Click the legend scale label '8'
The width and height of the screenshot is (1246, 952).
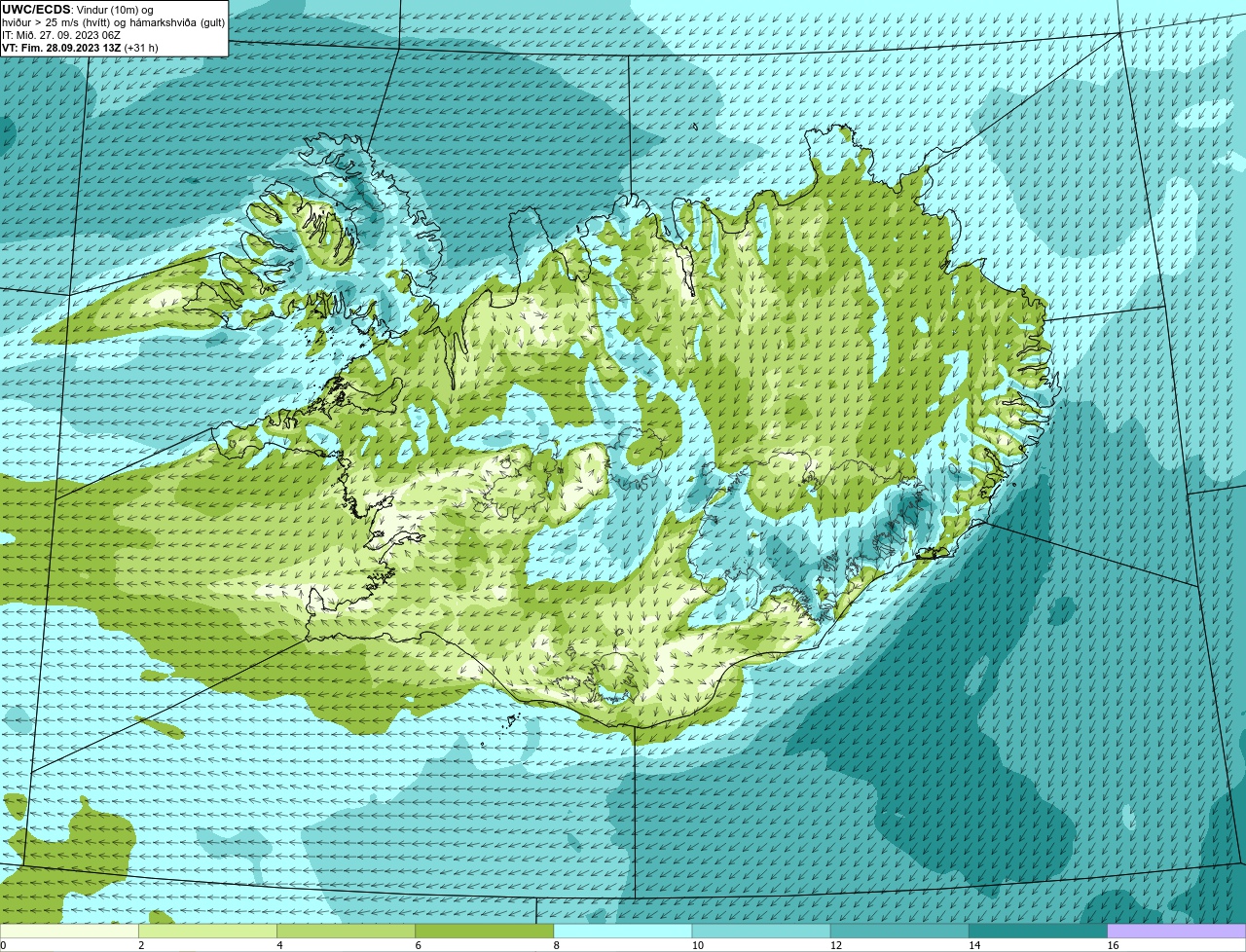pos(556,945)
